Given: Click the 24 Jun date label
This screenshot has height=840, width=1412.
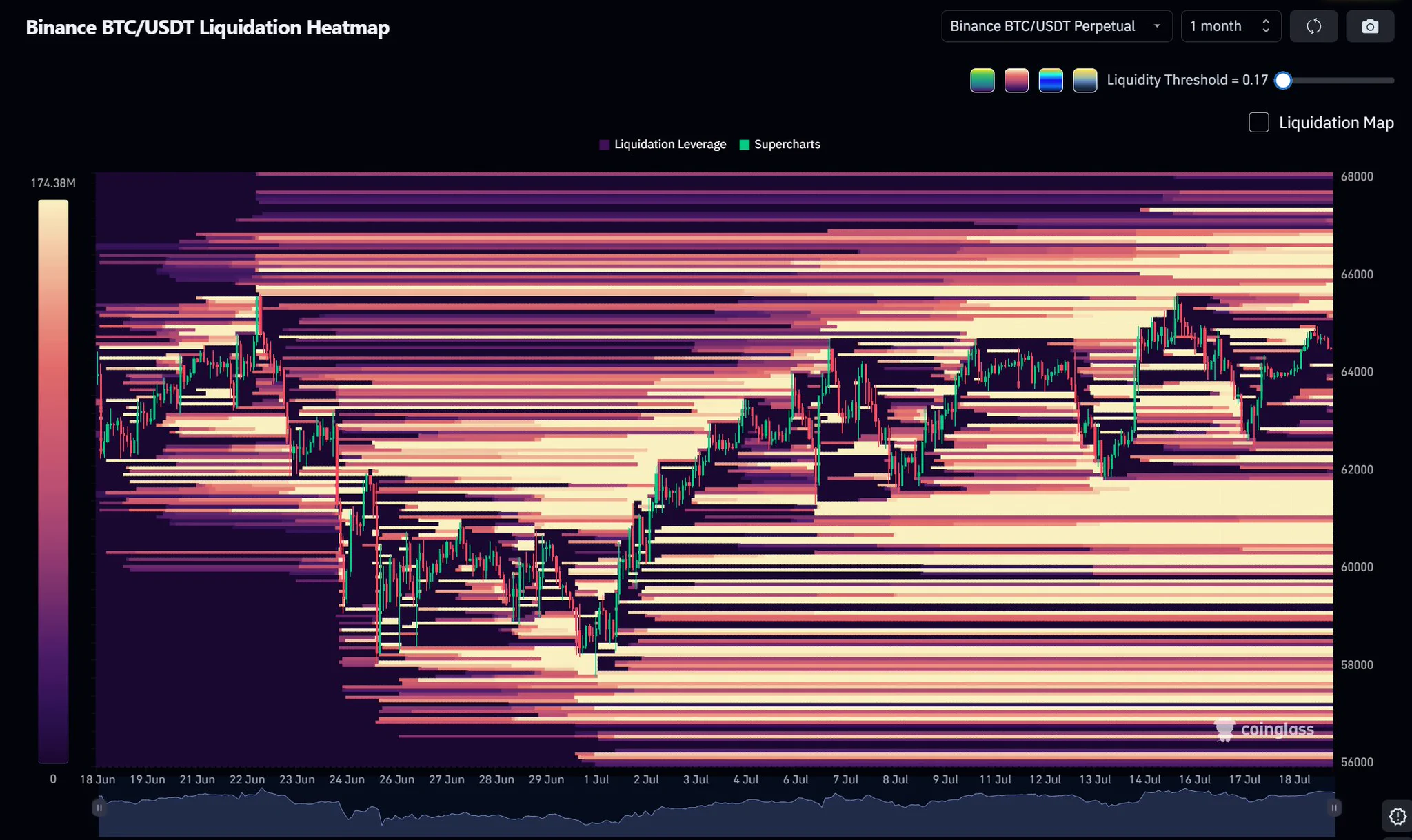Looking at the screenshot, I should pyautogui.click(x=347, y=779).
